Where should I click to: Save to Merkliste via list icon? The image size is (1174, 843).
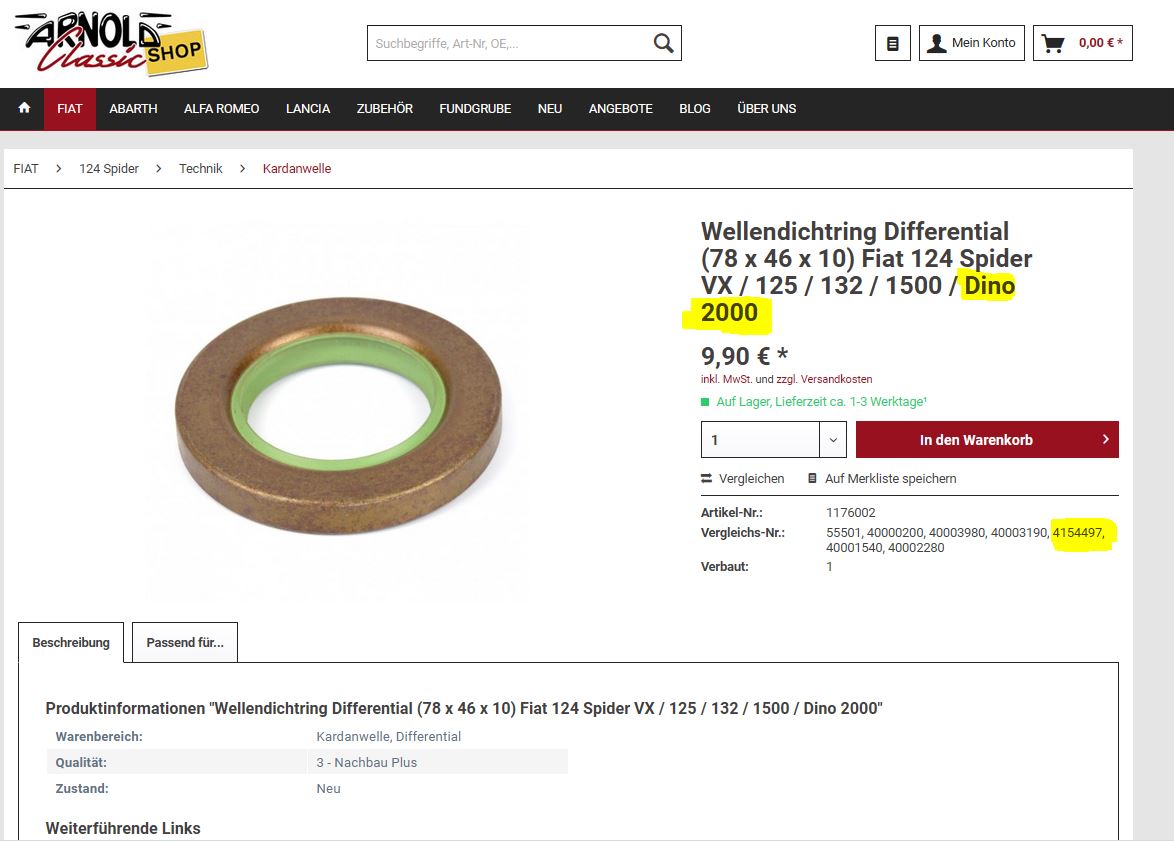812,478
